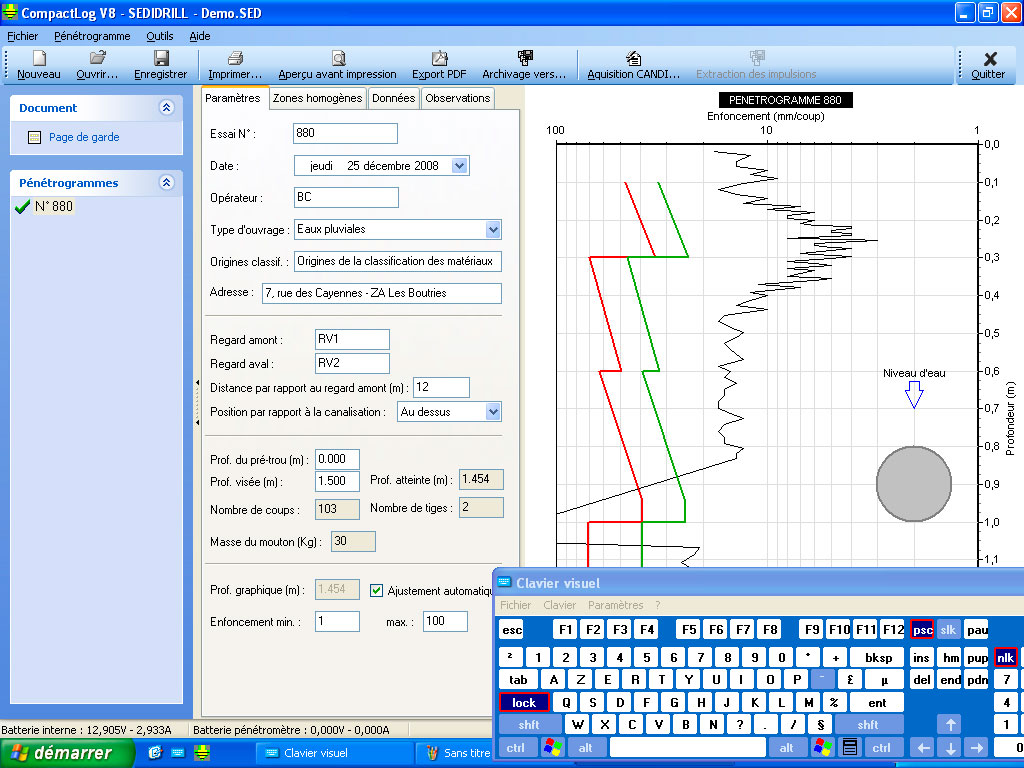The height and width of the screenshot is (768, 1024).
Task: Toggle the left shft key on keyboard
Action: (529, 724)
